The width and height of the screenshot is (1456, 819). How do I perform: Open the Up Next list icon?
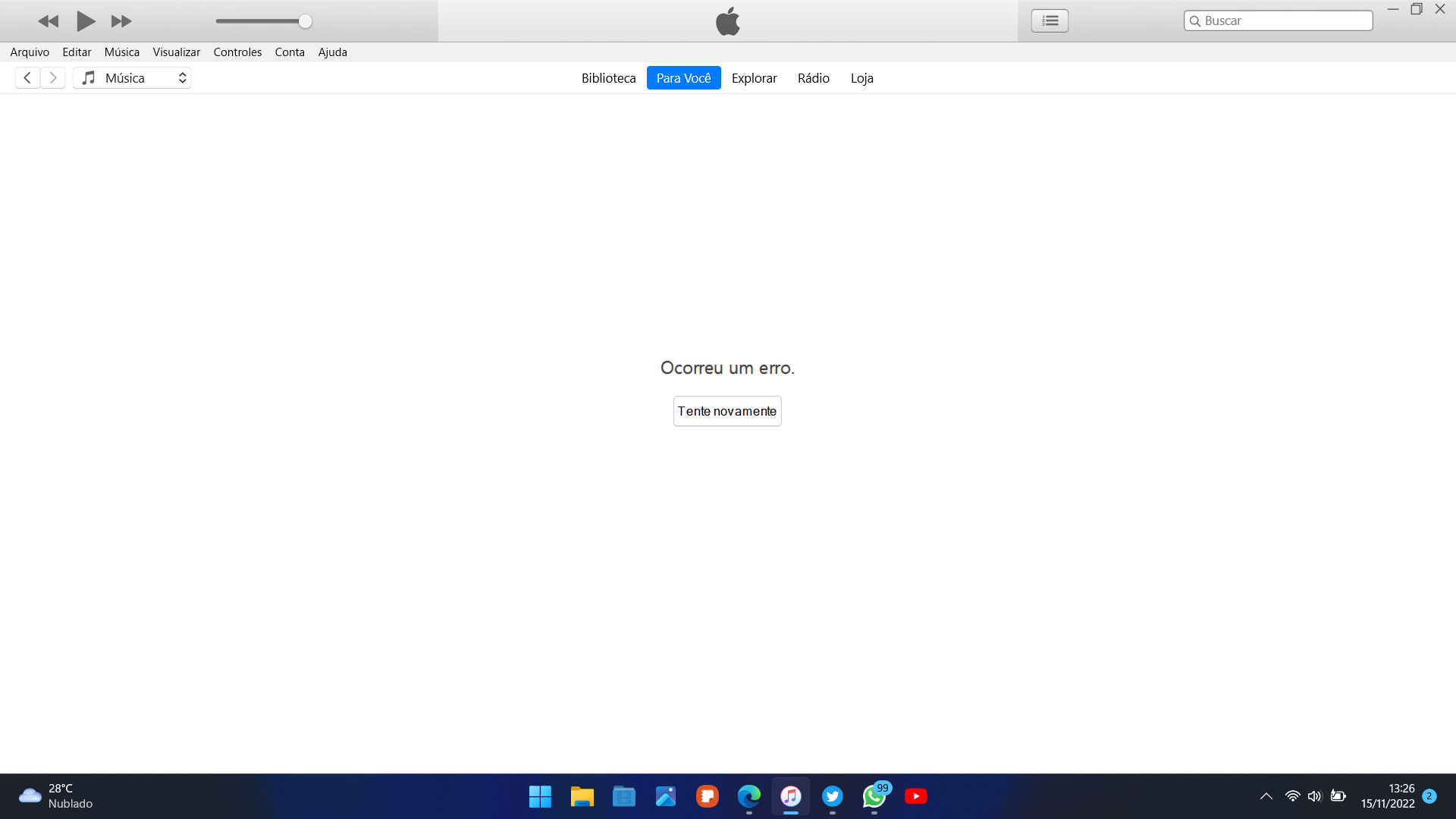point(1050,20)
